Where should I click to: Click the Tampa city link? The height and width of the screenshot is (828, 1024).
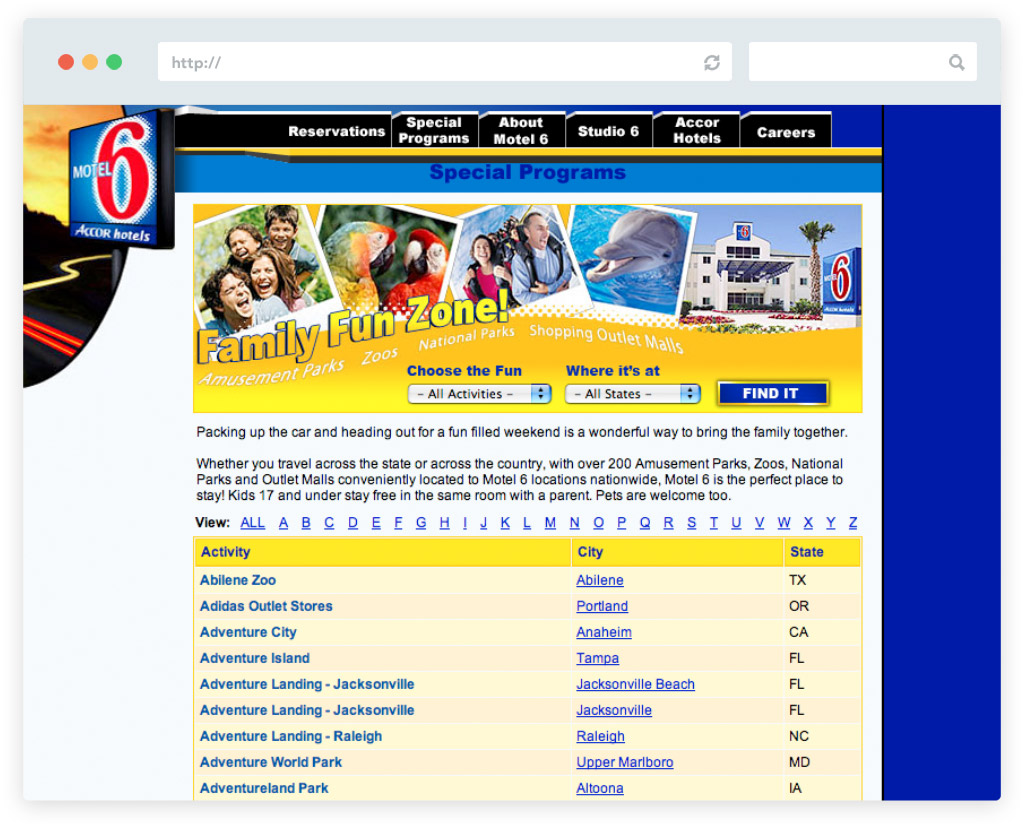click(597, 658)
